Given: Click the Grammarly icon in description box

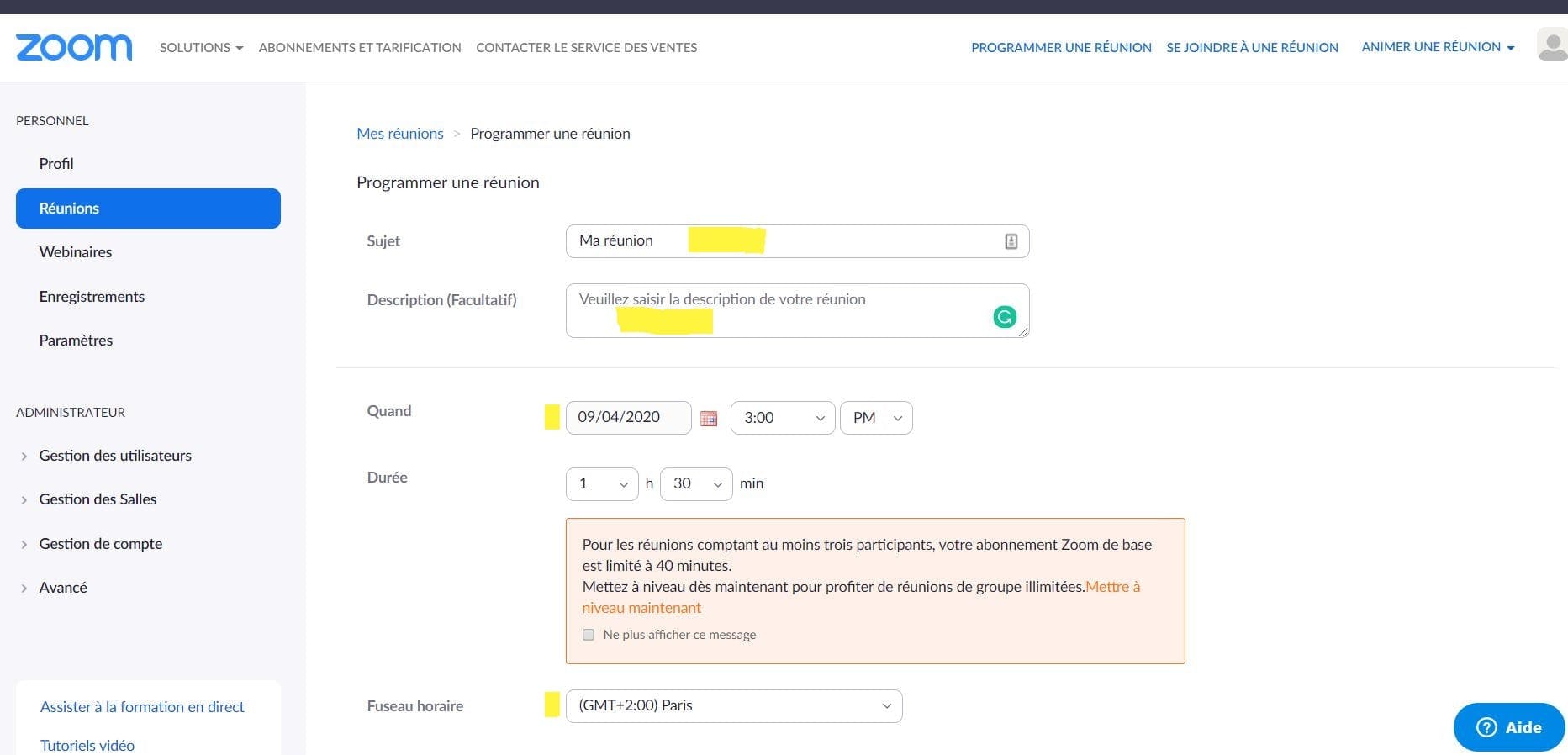Looking at the screenshot, I should pyautogui.click(x=1005, y=317).
